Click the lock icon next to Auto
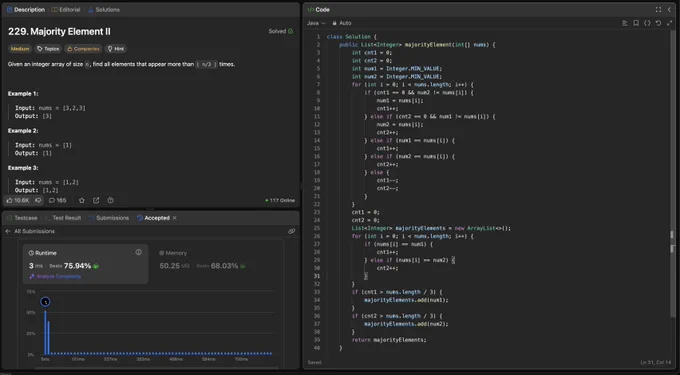The image size is (680, 375). tap(334, 23)
